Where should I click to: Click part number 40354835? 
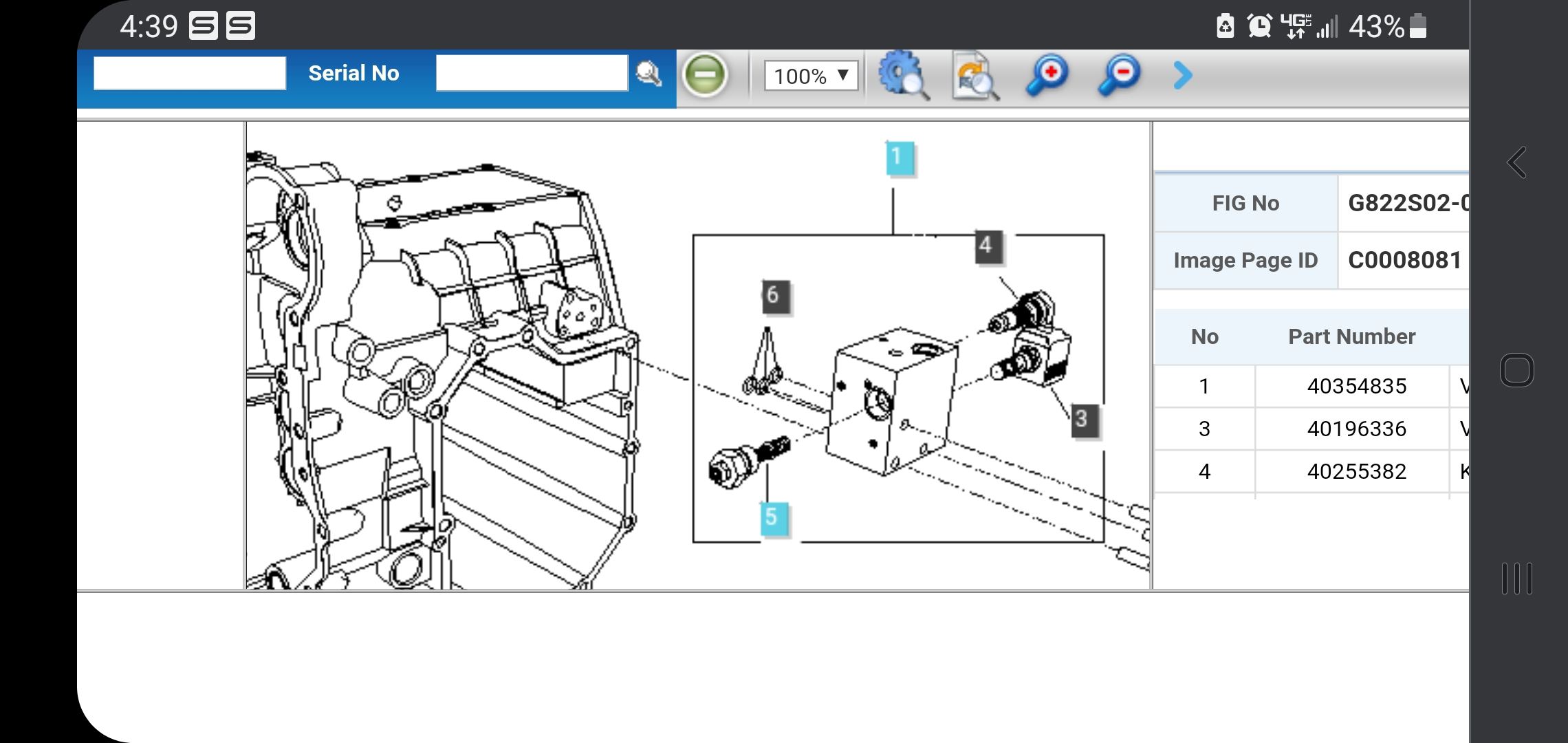coord(1356,386)
